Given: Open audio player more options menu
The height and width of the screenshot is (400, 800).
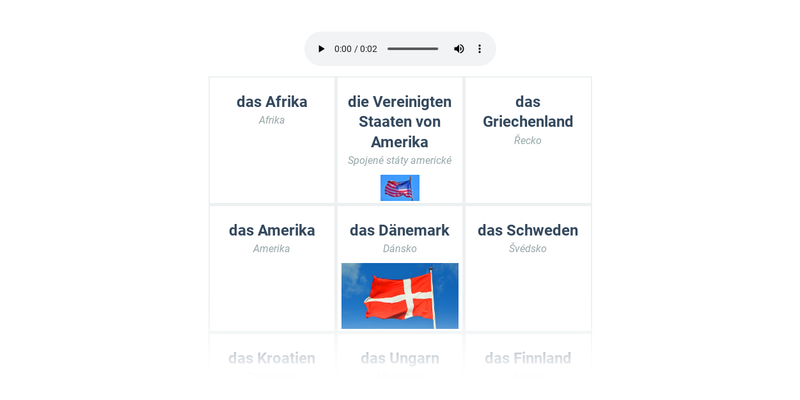Looking at the screenshot, I should (x=479, y=49).
